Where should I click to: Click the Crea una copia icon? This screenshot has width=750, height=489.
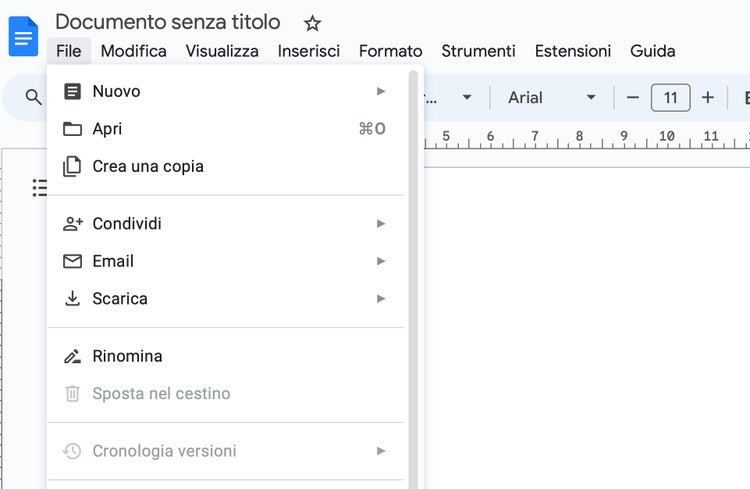(x=72, y=166)
